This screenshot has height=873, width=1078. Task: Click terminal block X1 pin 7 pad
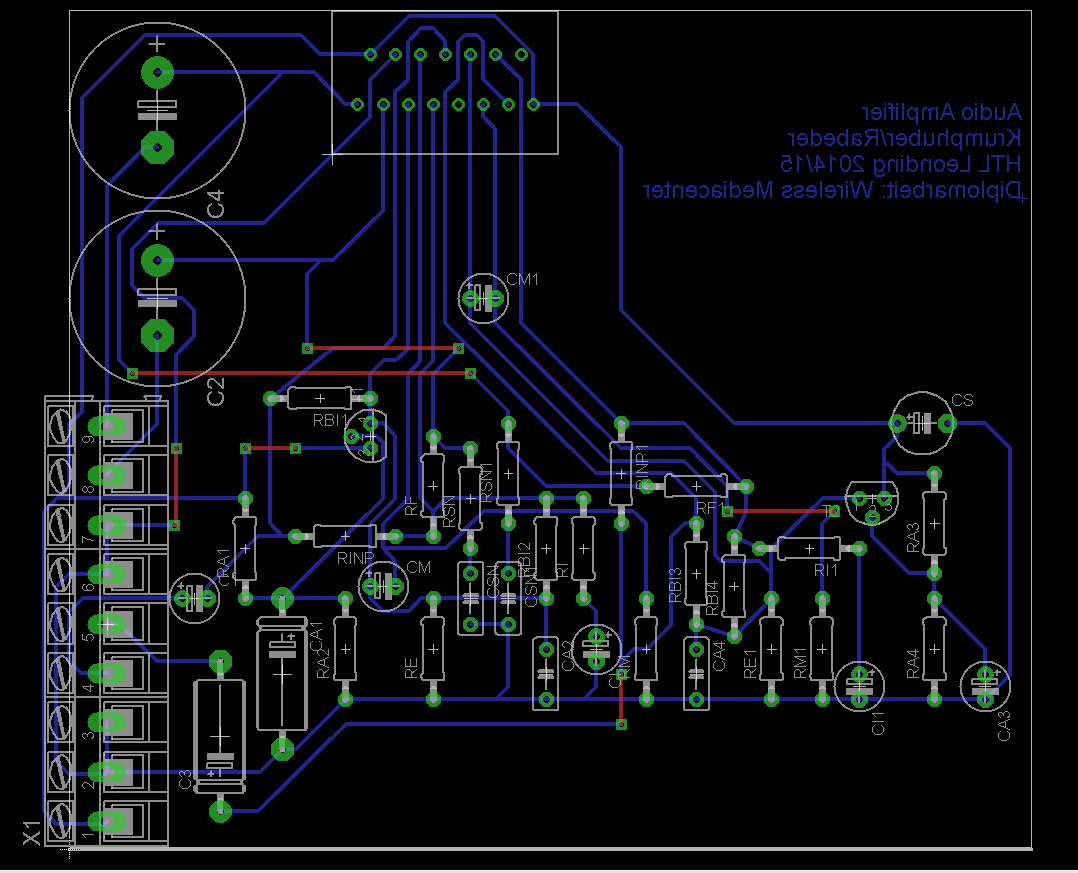[108, 524]
